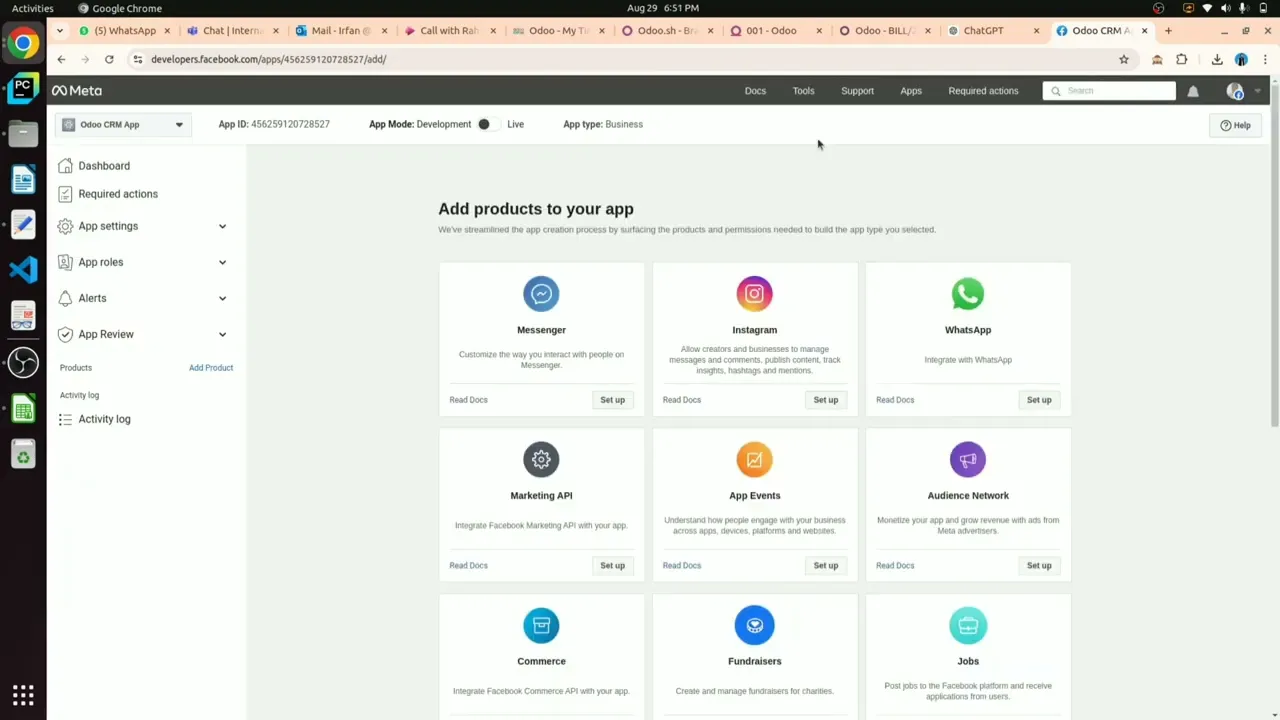Image resolution: width=1280 pixels, height=720 pixels.
Task: Open the tab search dropdown arrow
Action: pyautogui.click(x=60, y=31)
